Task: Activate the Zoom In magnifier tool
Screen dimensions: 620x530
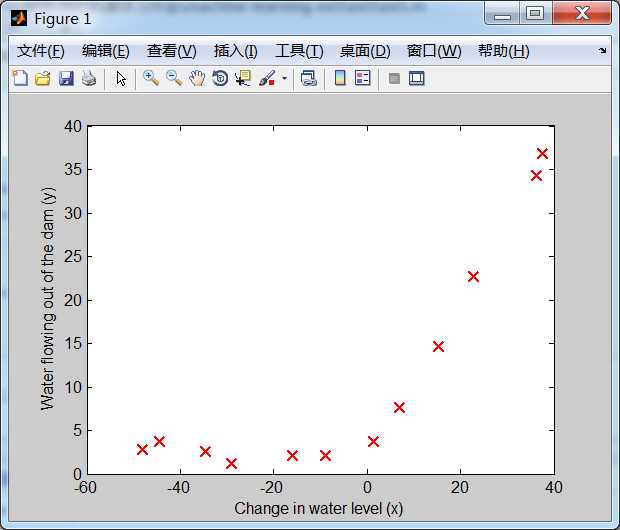Action: point(151,78)
